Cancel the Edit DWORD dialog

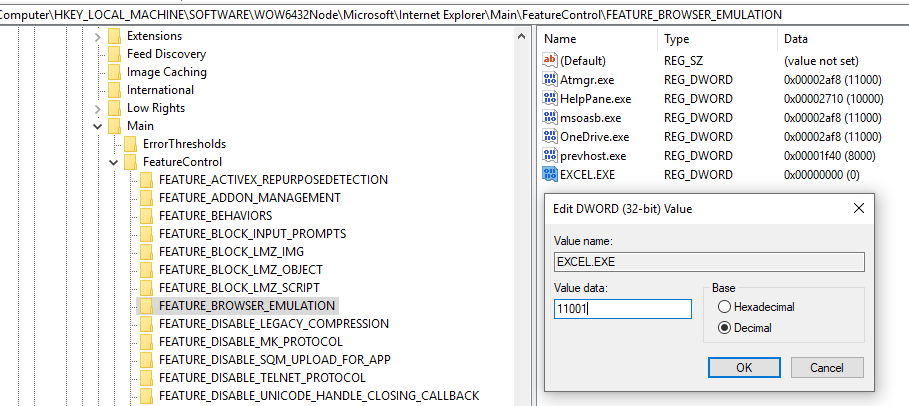pyautogui.click(x=828, y=368)
